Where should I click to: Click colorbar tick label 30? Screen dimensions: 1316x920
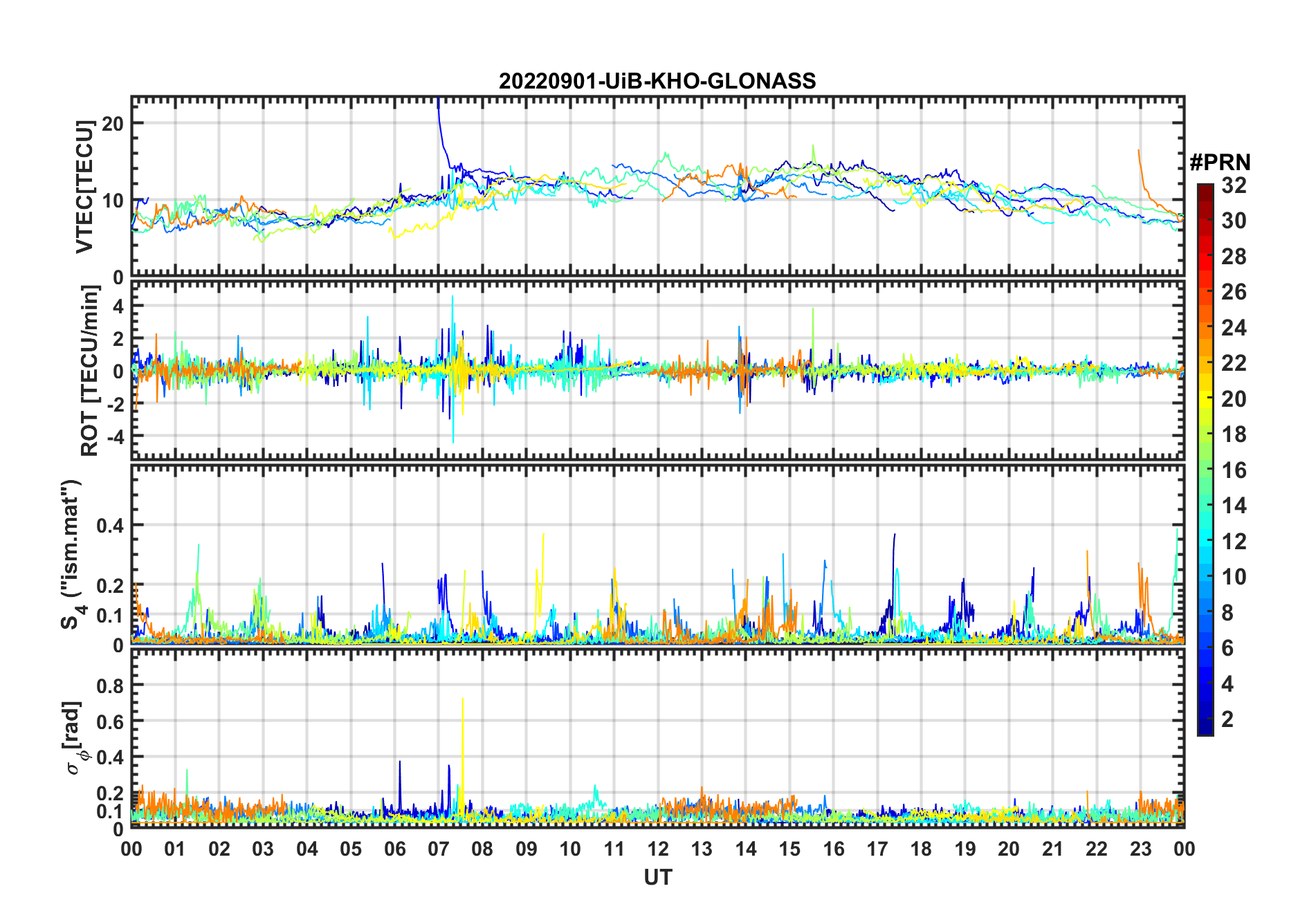(1234, 221)
